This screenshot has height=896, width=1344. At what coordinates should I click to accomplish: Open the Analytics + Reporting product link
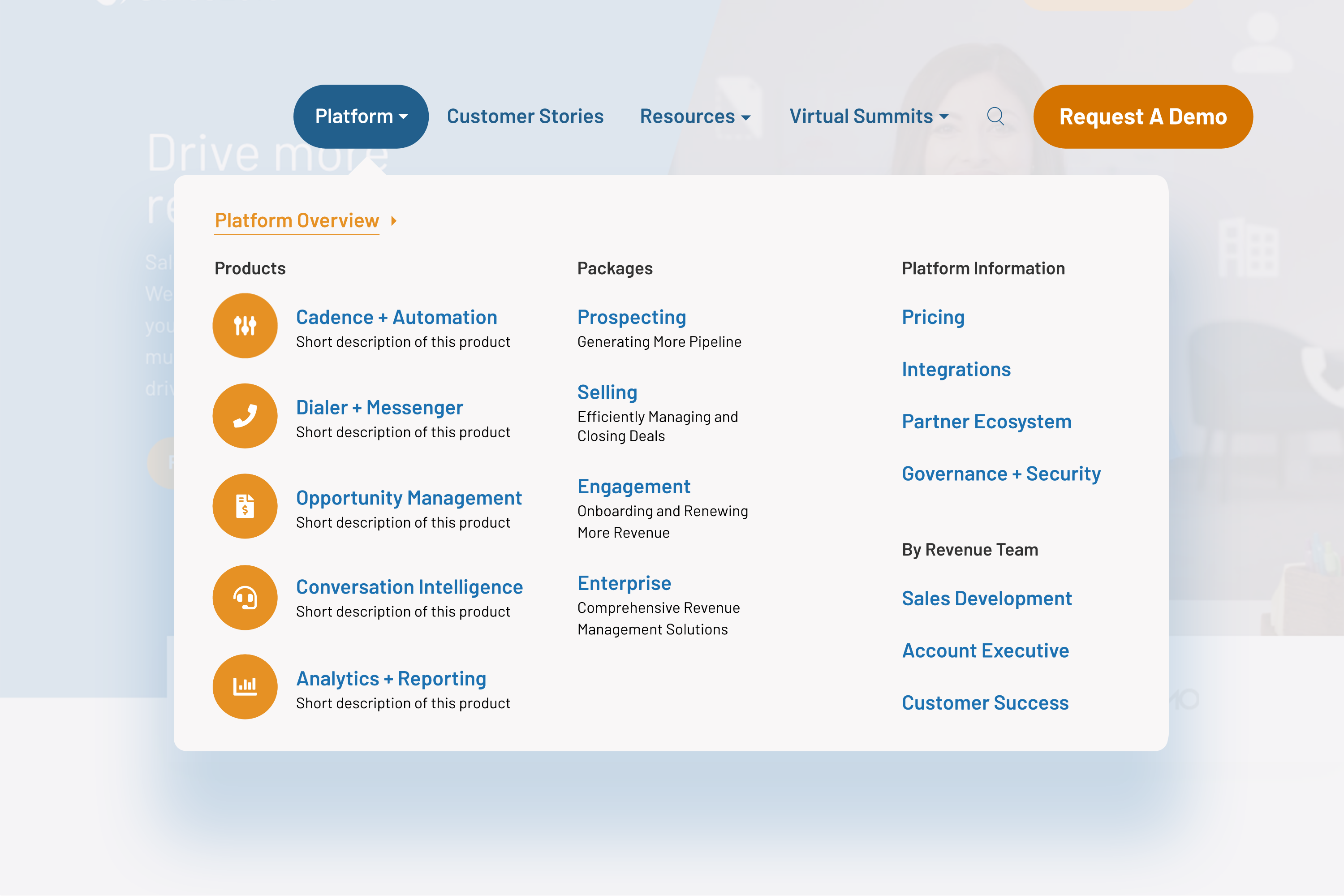click(391, 678)
